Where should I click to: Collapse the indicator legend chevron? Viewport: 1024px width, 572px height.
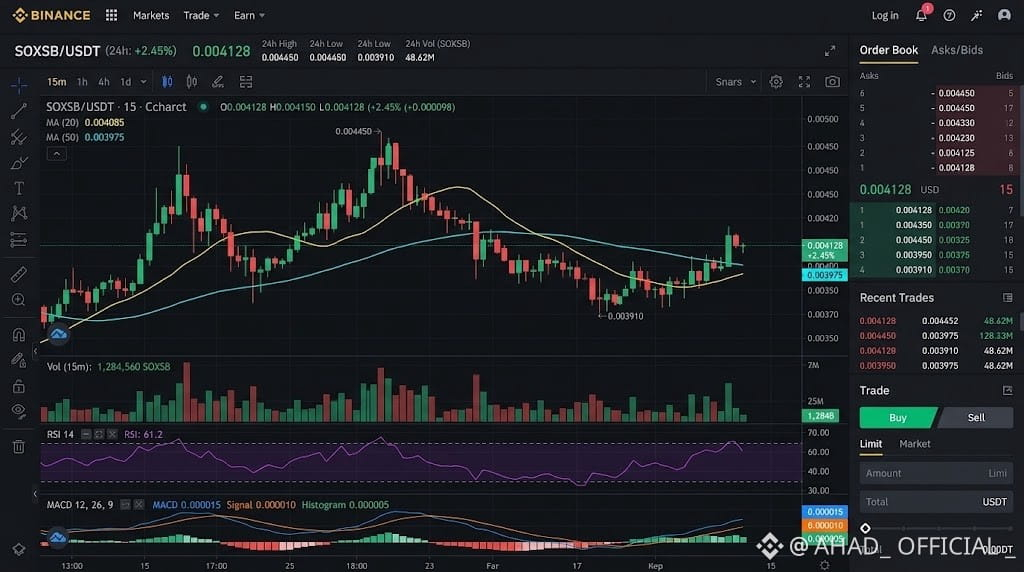coord(56,154)
